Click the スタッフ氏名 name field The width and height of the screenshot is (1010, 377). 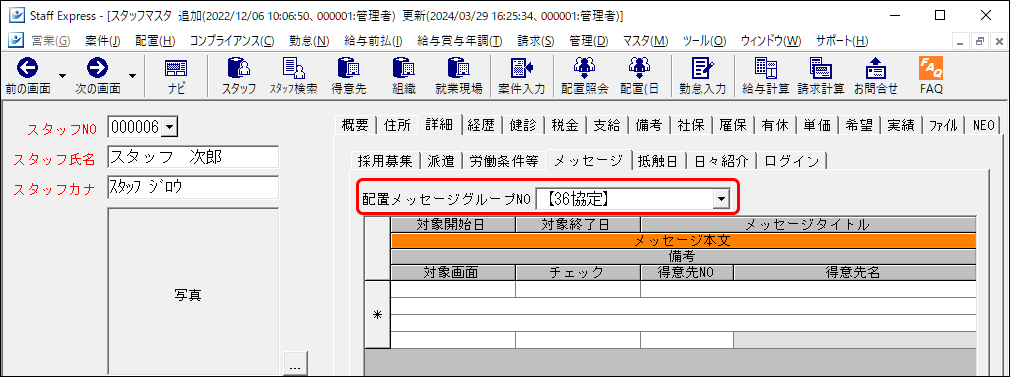[193, 157]
